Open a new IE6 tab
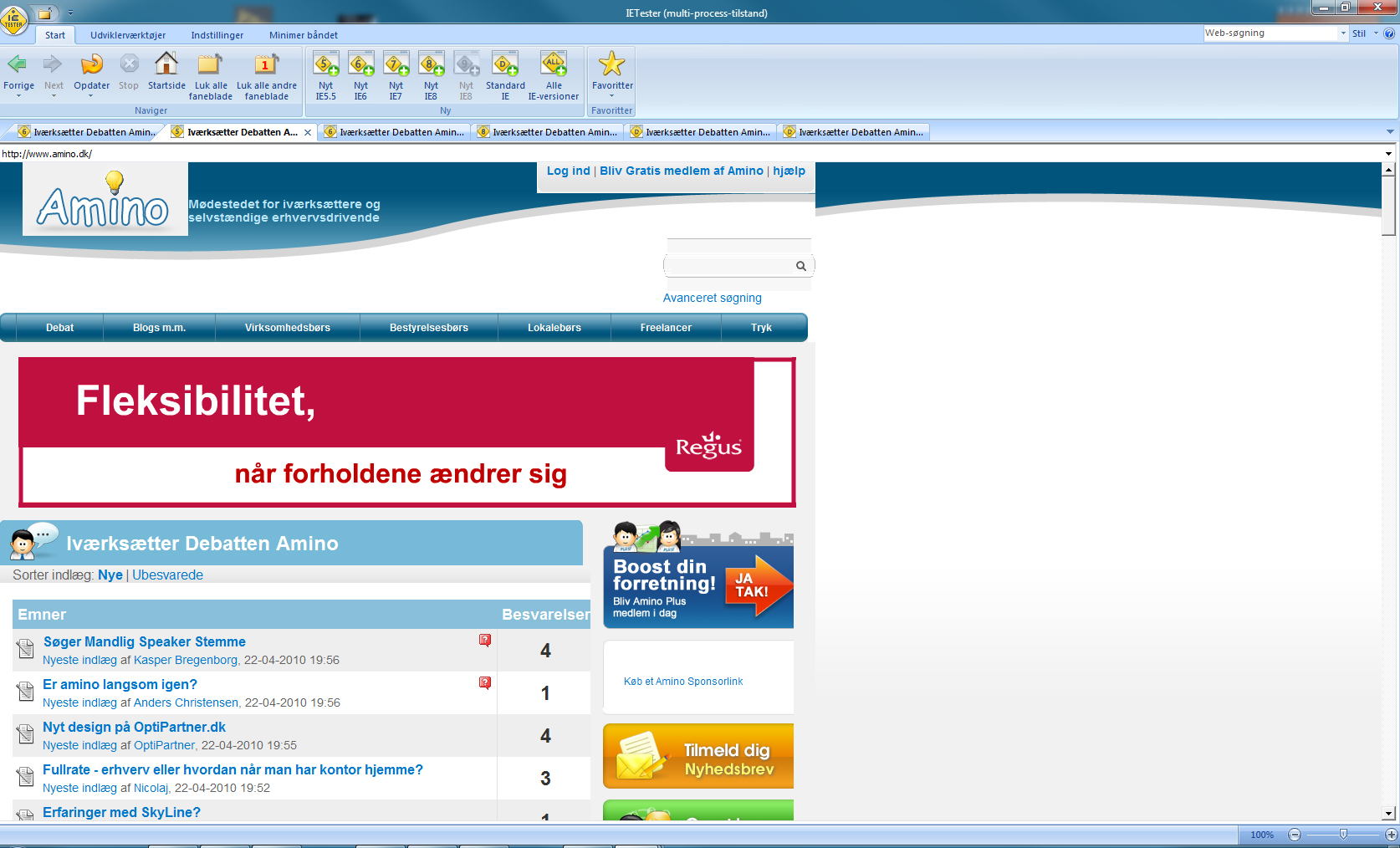1400x848 pixels. pos(360,64)
